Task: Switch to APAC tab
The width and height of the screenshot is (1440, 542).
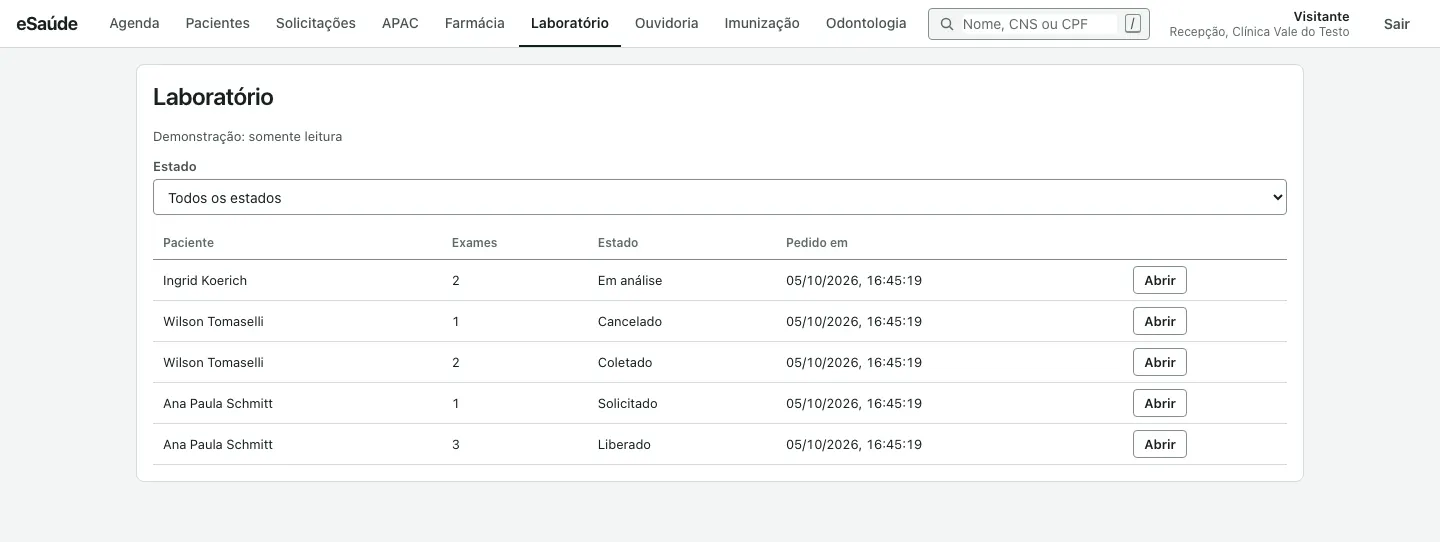Action: click(400, 23)
